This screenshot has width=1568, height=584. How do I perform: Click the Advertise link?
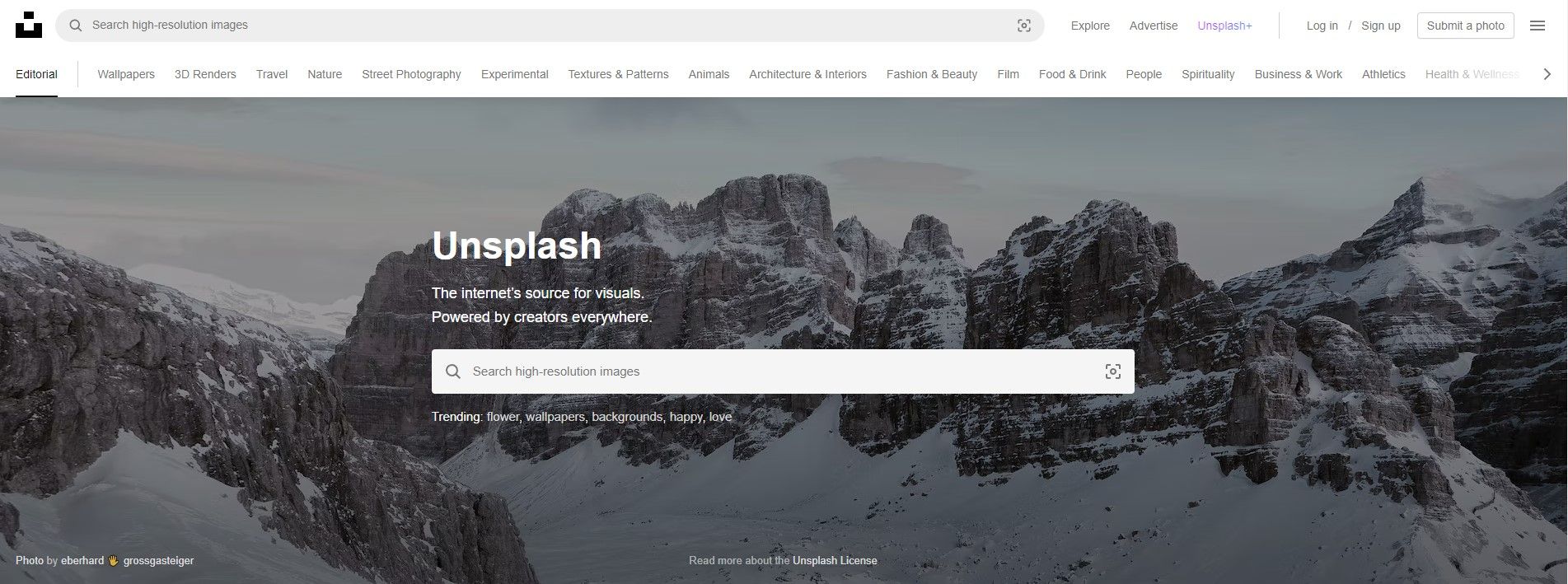tap(1154, 26)
